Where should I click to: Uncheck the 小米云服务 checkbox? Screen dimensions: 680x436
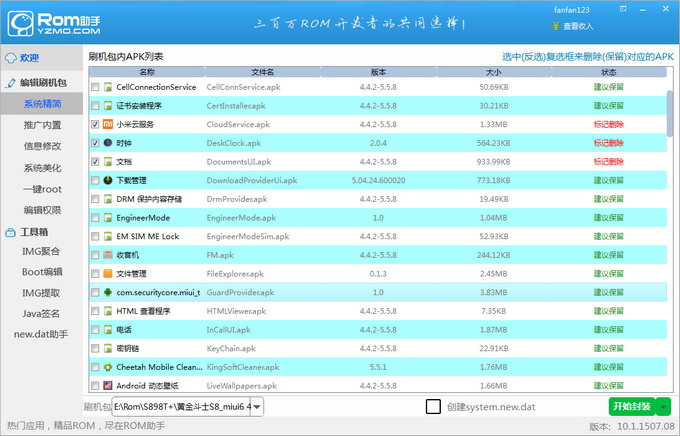coord(95,125)
